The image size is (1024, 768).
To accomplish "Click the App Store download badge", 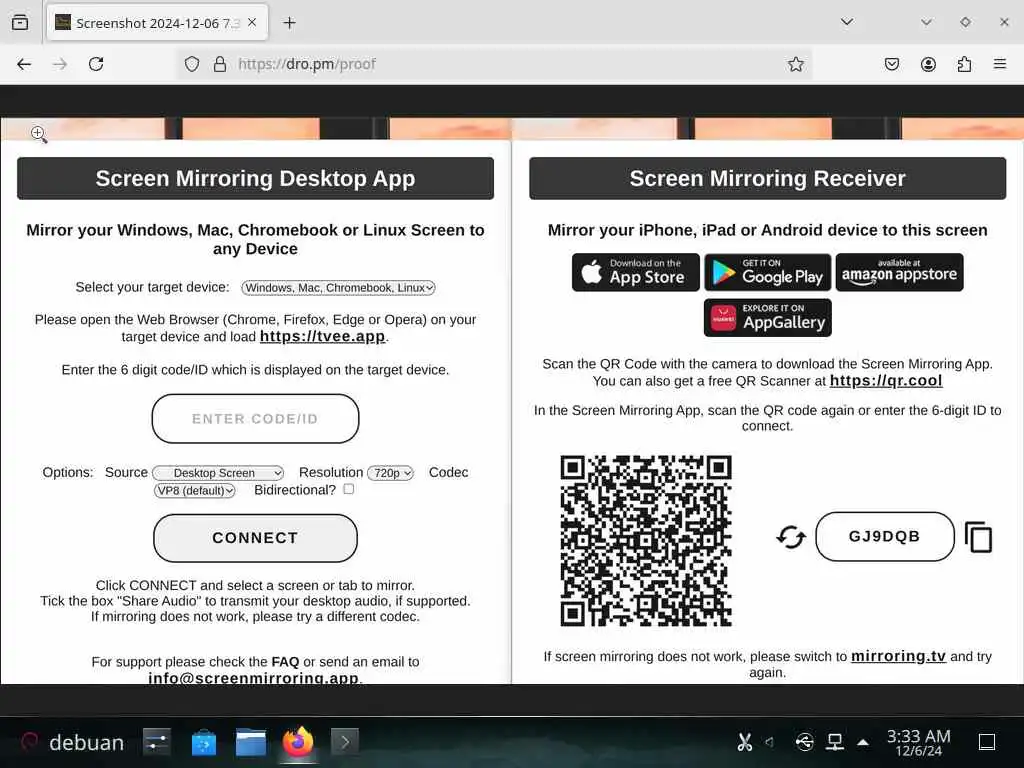I will (635, 272).
